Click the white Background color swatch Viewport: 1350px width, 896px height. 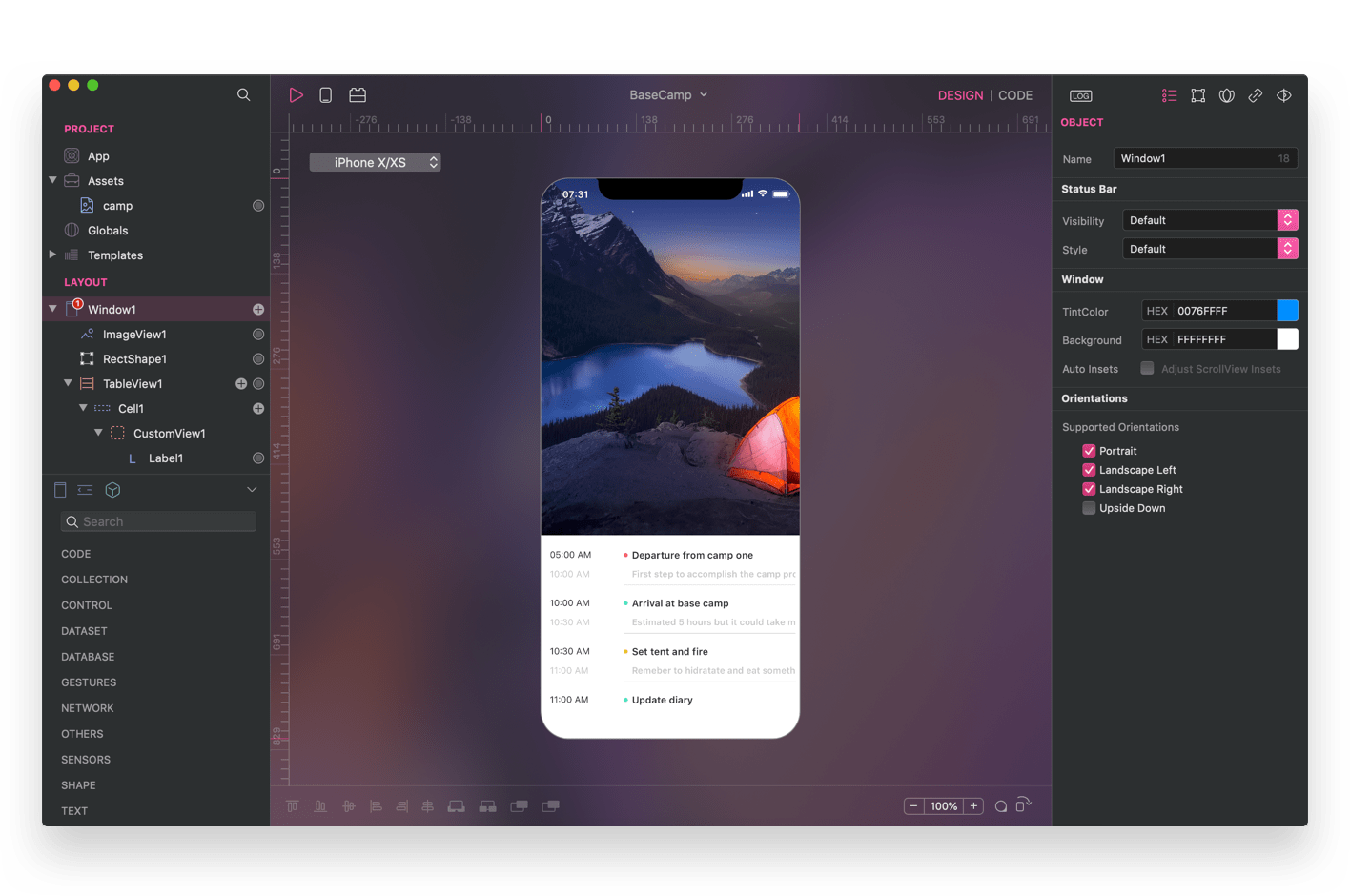(1287, 339)
